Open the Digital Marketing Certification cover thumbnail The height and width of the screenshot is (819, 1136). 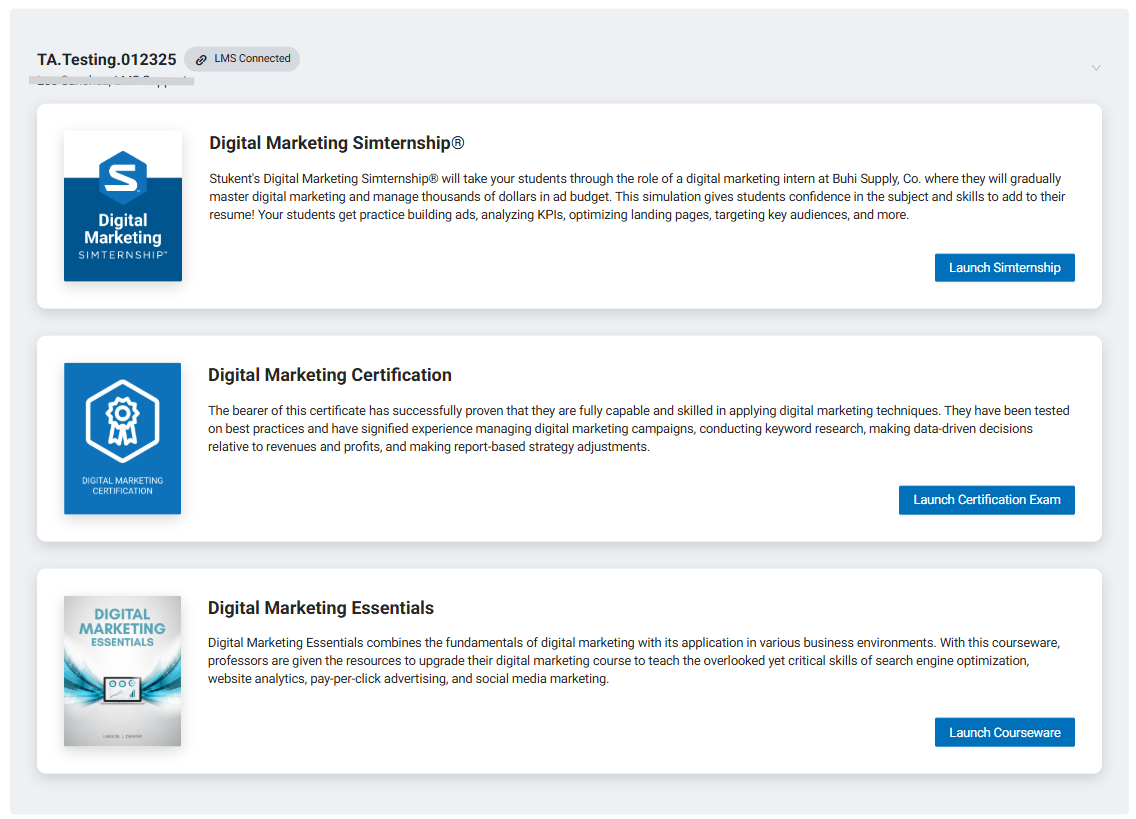tap(122, 438)
